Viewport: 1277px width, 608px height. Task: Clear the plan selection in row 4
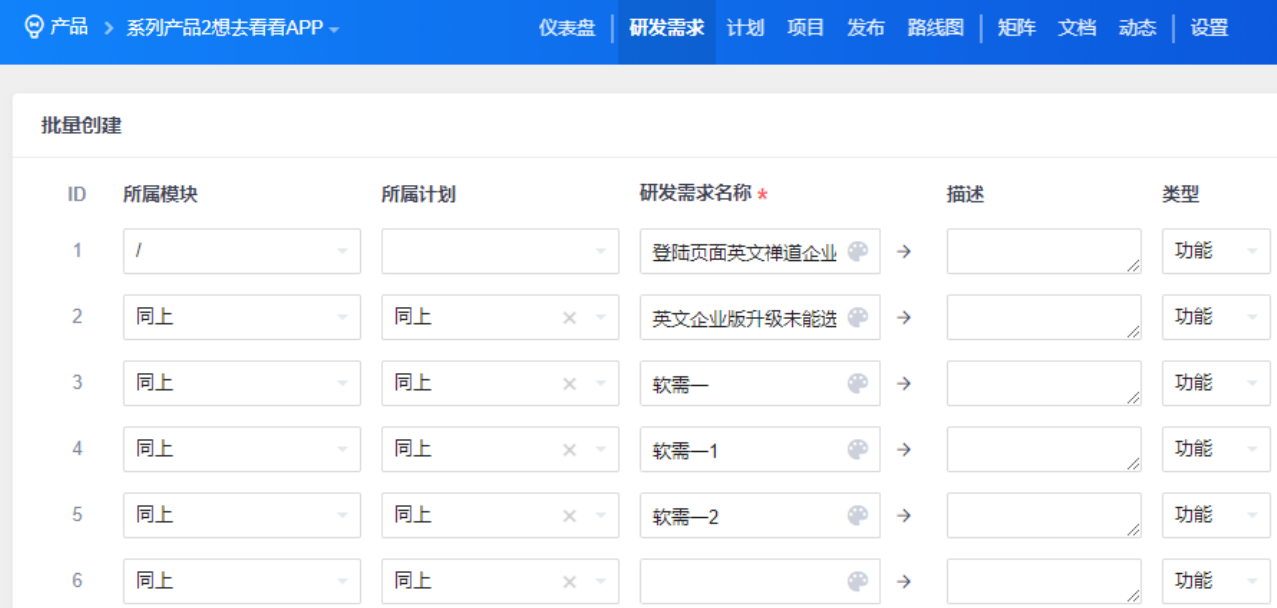click(569, 450)
